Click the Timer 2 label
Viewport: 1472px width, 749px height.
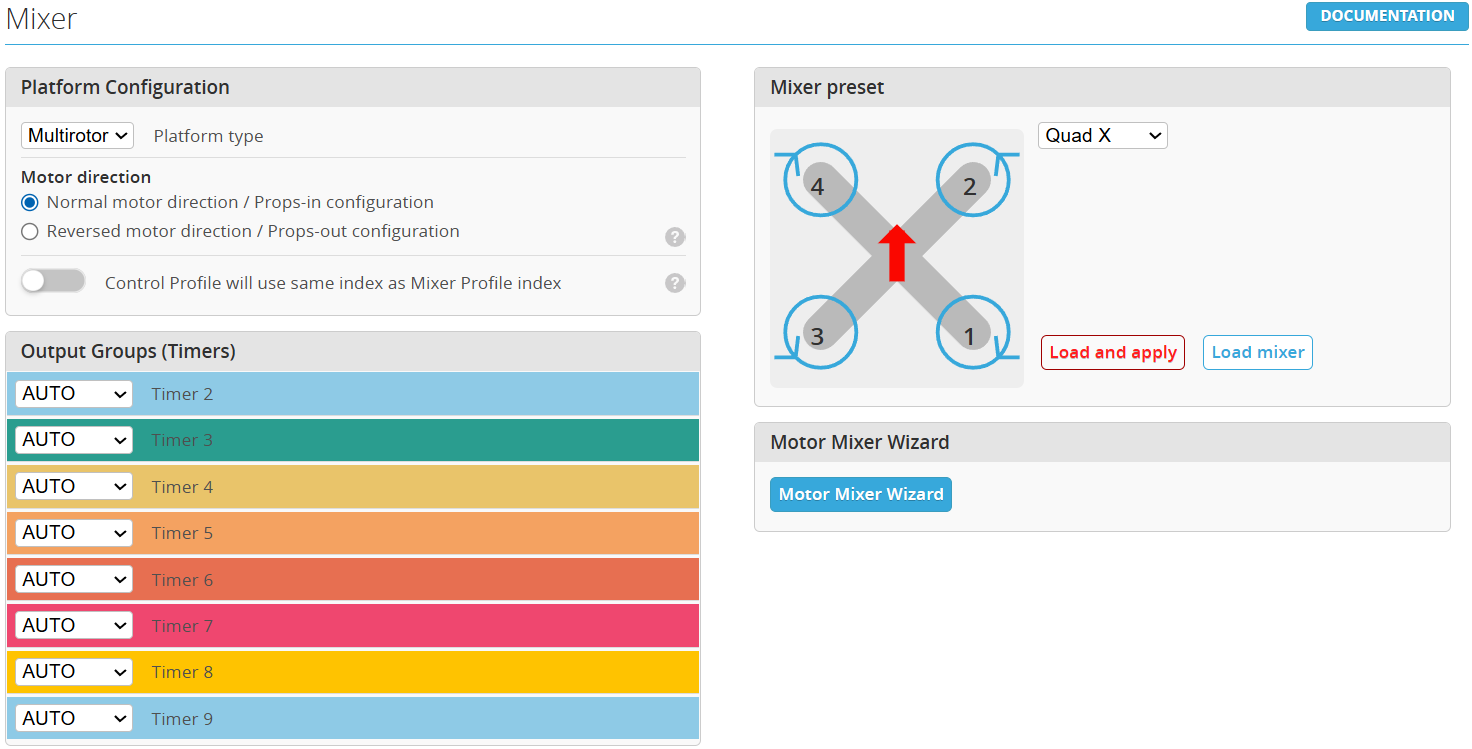click(x=182, y=394)
